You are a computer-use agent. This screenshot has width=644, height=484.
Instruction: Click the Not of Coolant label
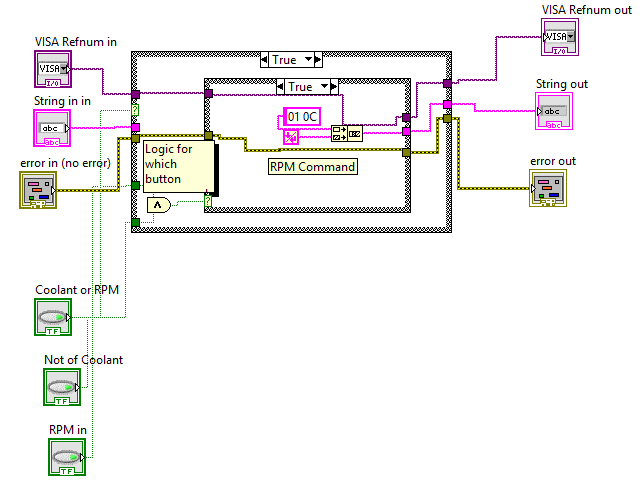pos(83,360)
